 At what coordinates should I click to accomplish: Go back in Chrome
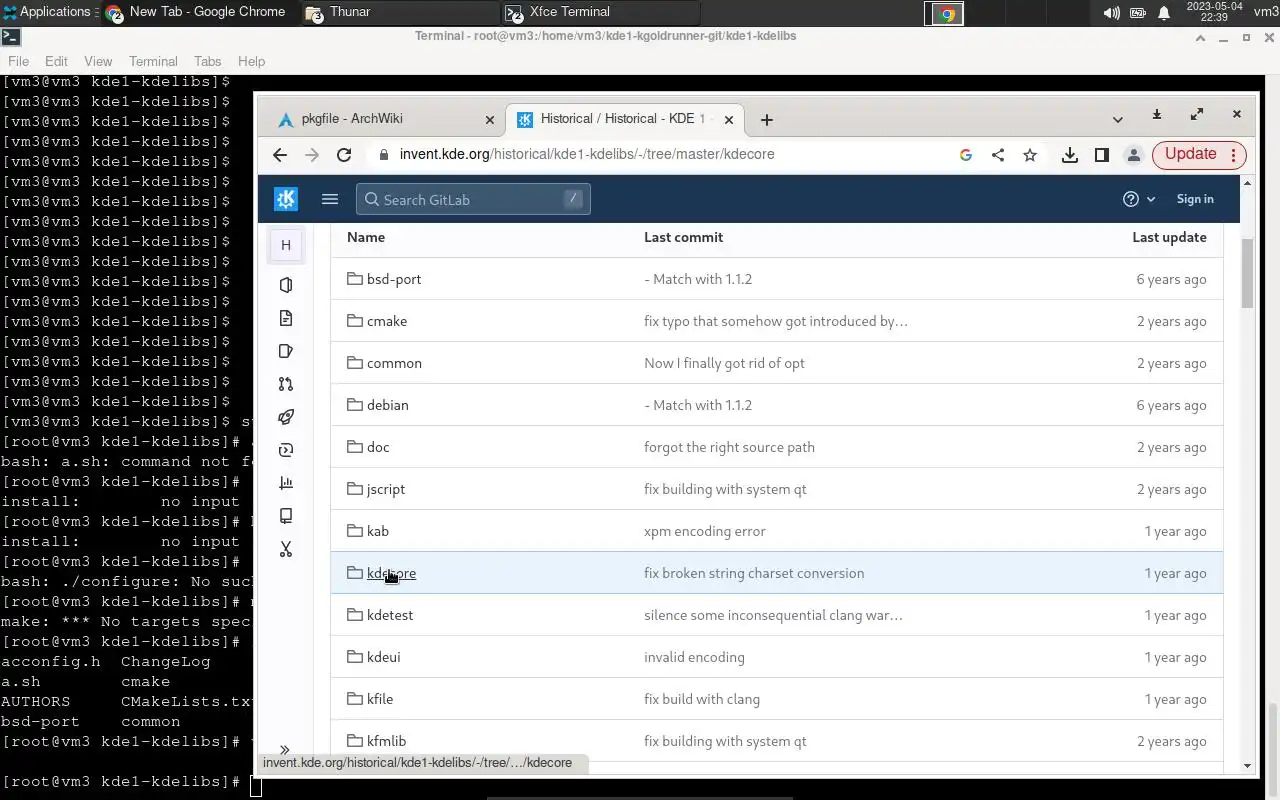[x=280, y=155]
